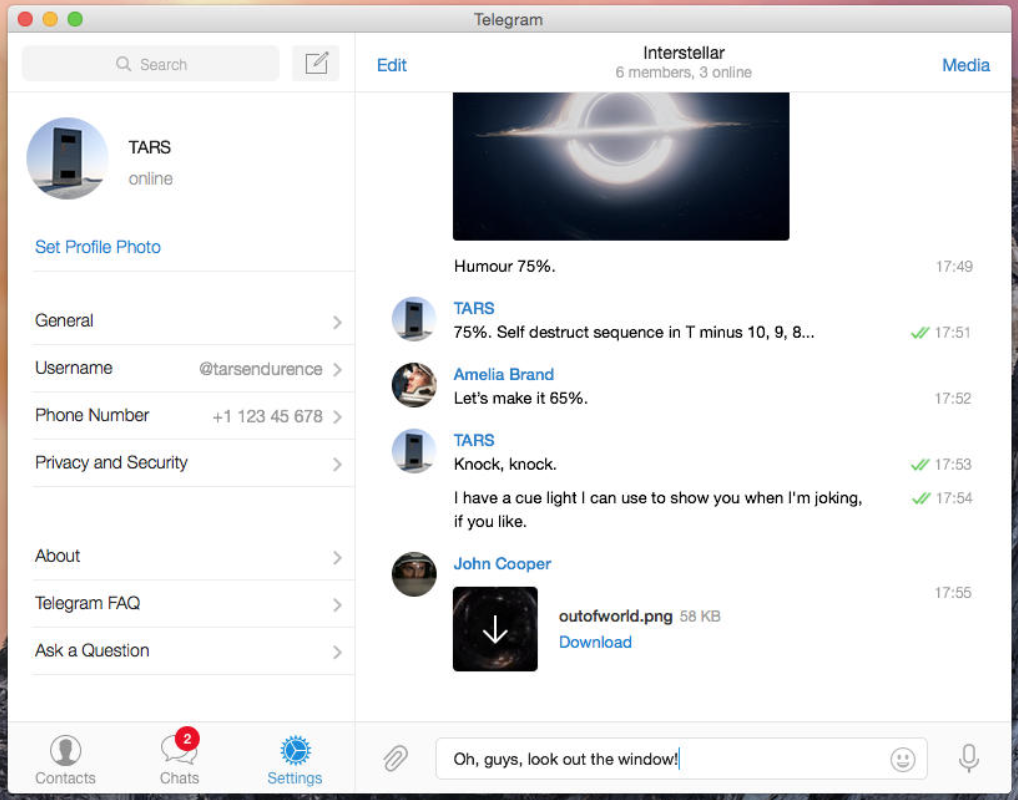Click the download arrow on outofworld.png
The width and height of the screenshot is (1018, 800).
(x=495, y=629)
